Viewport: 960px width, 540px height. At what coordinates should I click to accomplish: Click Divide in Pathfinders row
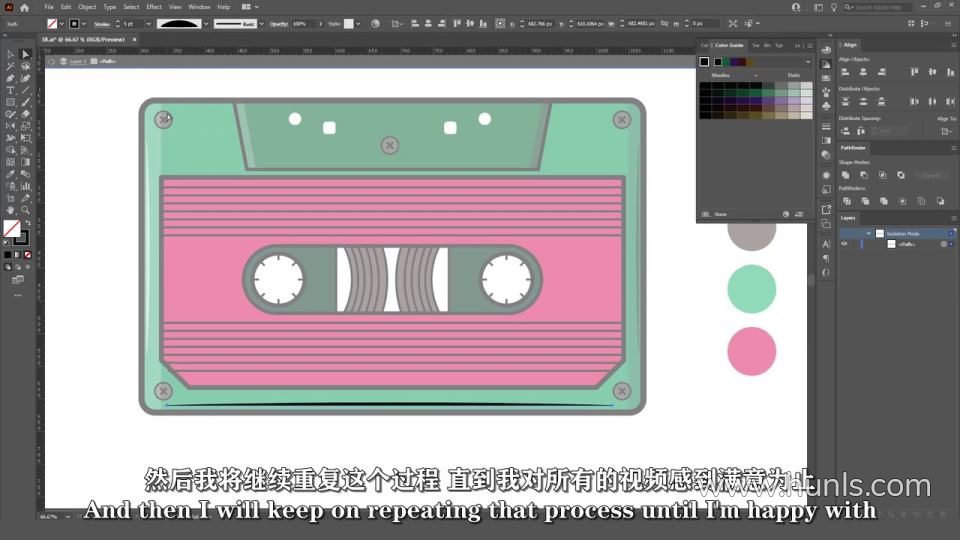(x=847, y=201)
